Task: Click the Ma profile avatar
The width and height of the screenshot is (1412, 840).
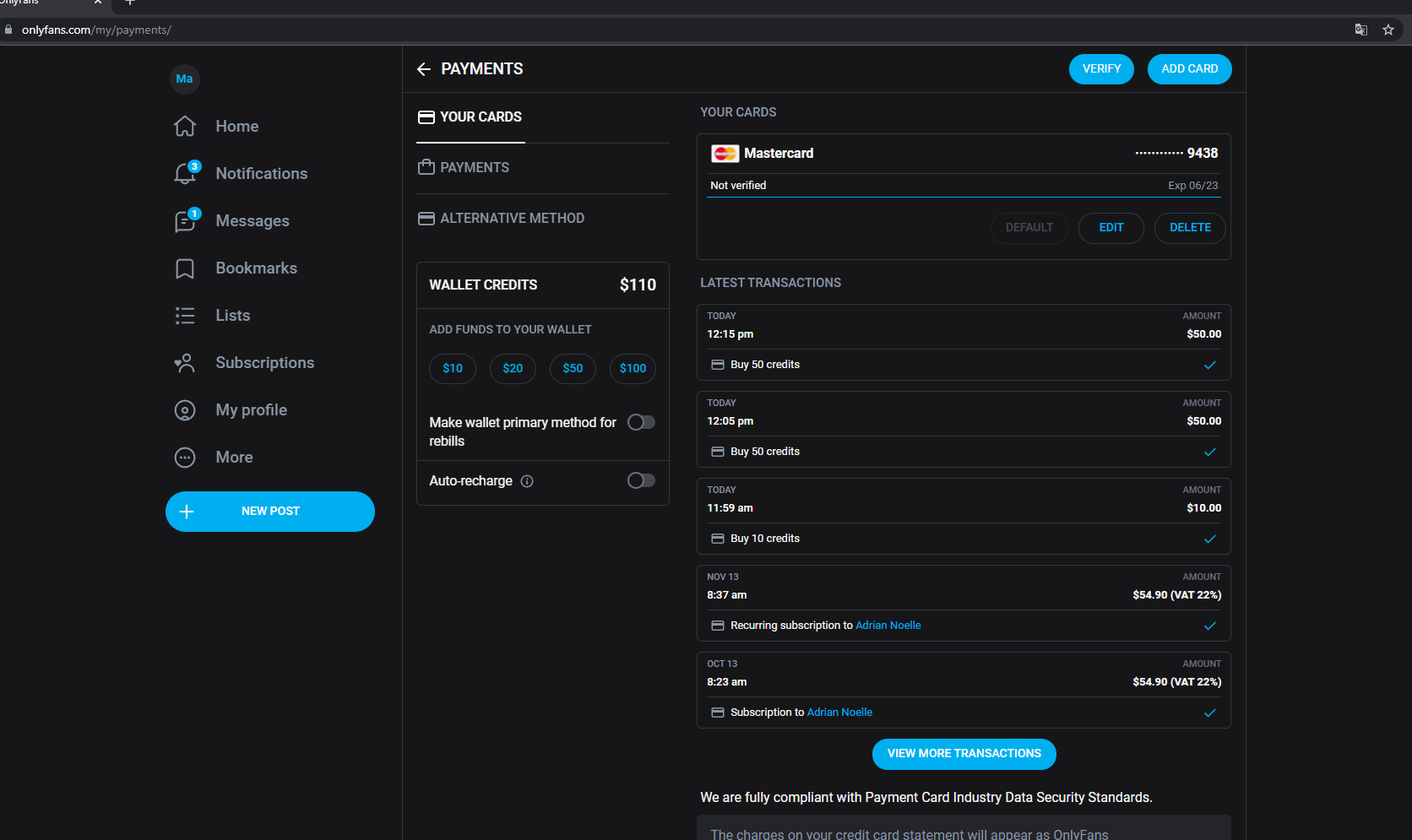Action: coord(185,79)
